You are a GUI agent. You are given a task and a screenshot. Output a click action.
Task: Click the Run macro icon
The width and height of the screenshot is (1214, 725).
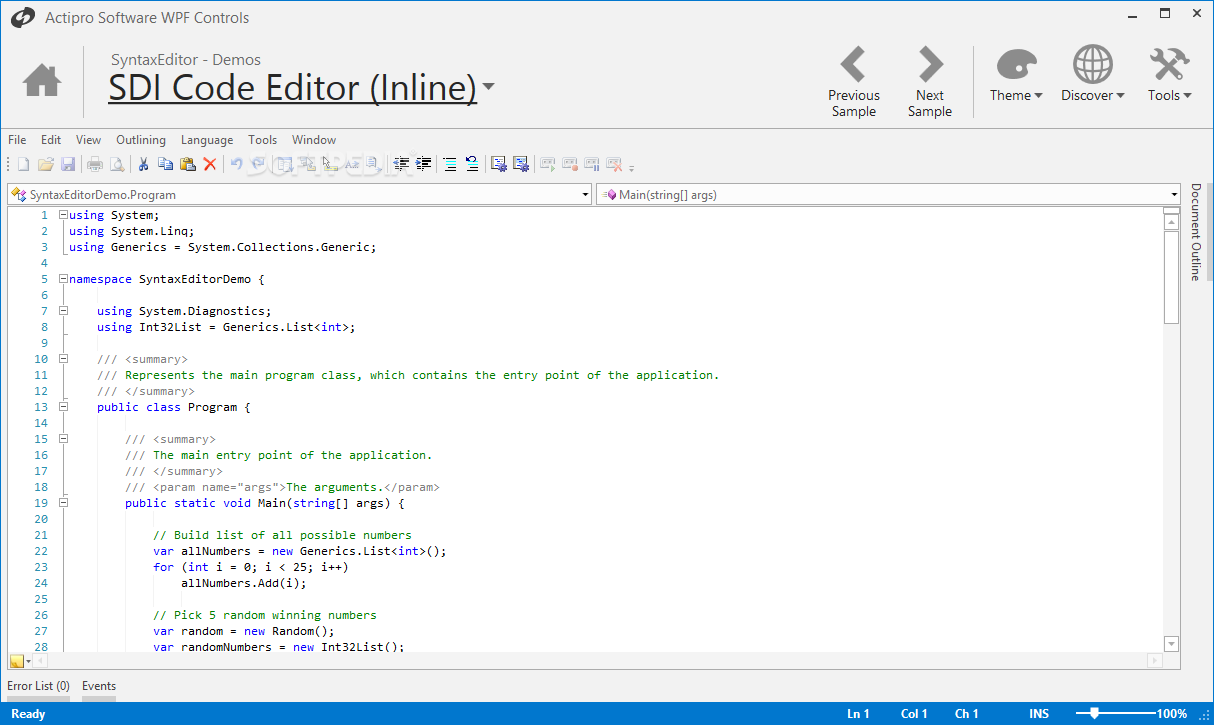coord(547,164)
